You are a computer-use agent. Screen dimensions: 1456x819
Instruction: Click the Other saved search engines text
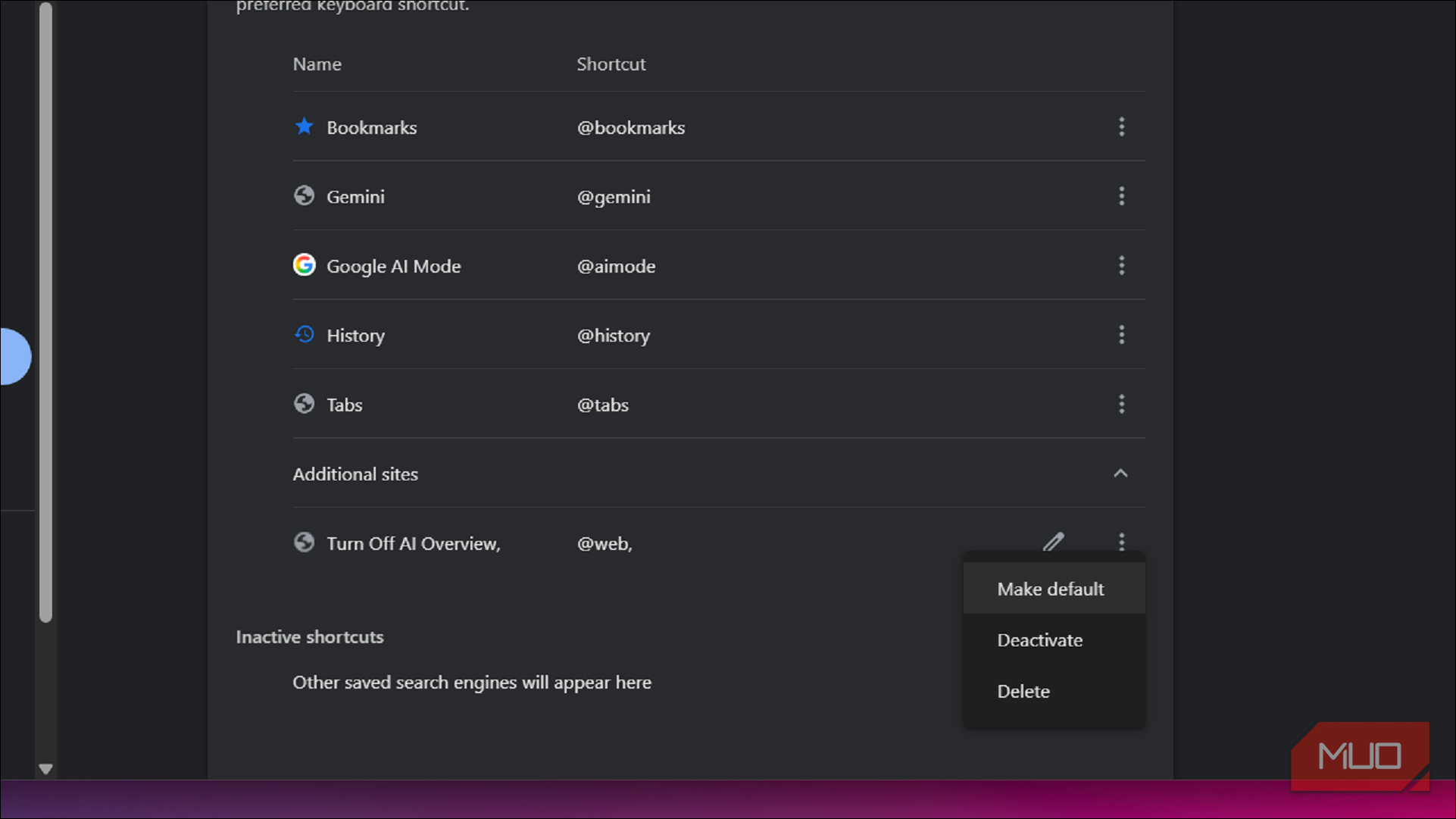(x=472, y=683)
